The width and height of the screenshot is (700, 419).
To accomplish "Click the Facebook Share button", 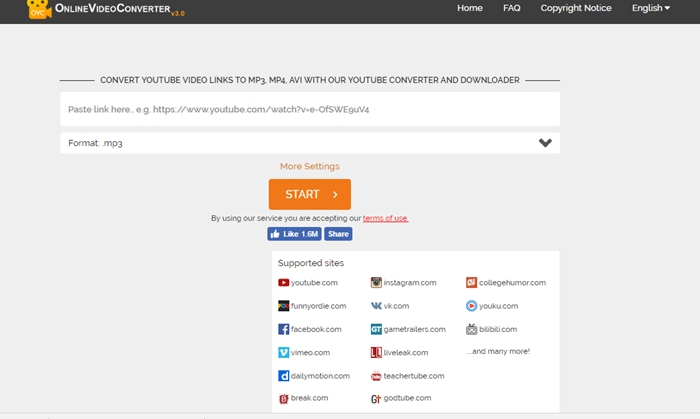I will point(338,234).
